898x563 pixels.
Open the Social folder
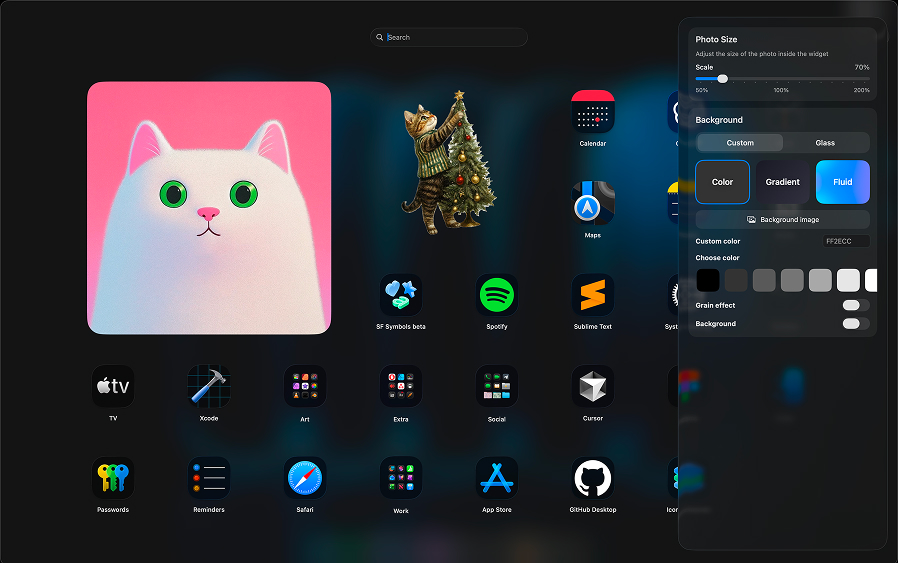[x=497, y=387]
